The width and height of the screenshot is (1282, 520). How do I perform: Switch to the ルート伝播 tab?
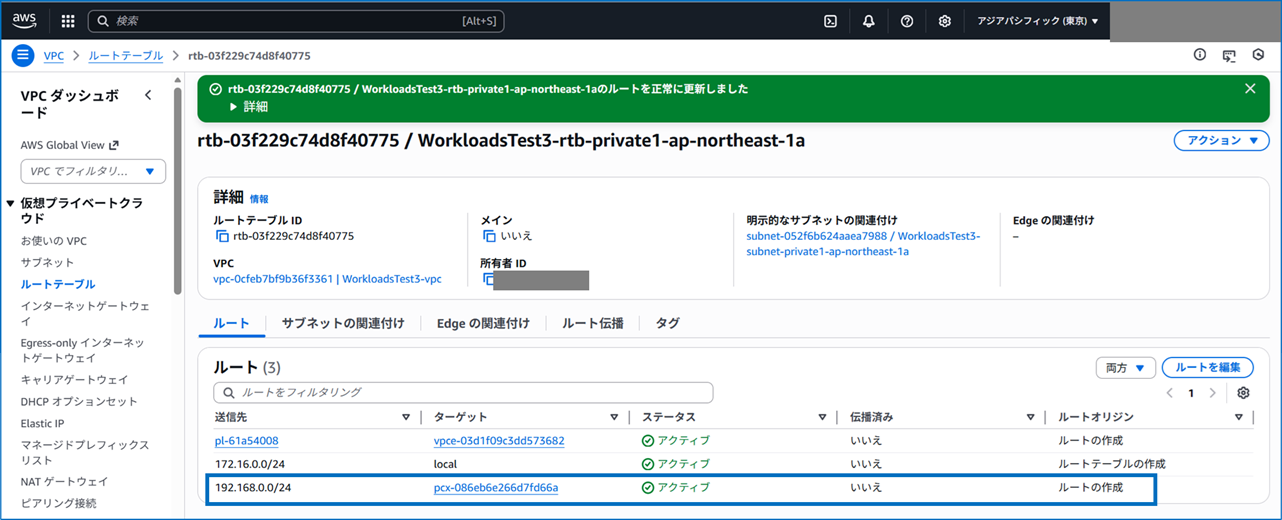coord(592,323)
